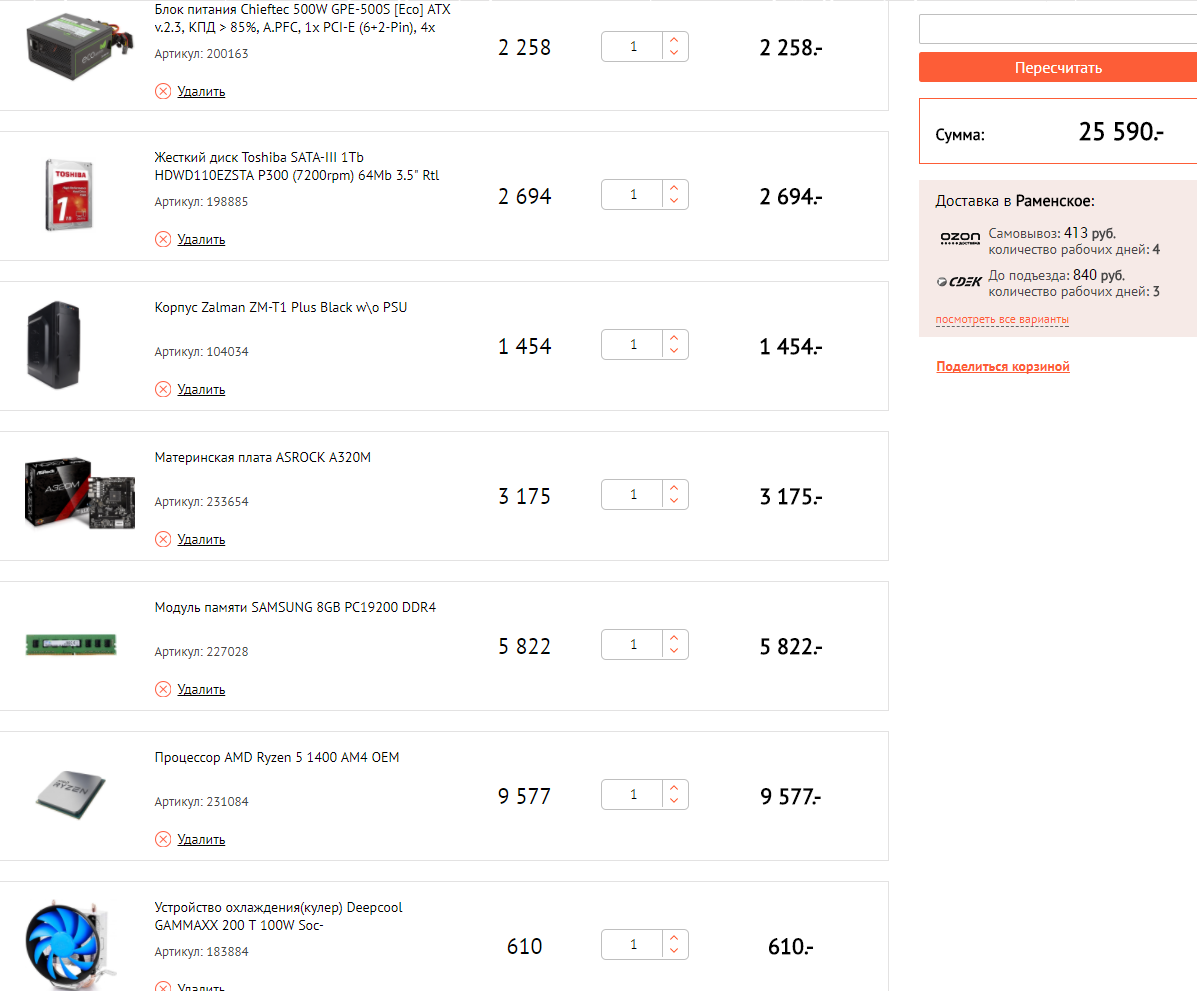Increase quantity of Toshiba hard drive
The width and height of the screenshot is (1197, 991).
click(674, 188)
